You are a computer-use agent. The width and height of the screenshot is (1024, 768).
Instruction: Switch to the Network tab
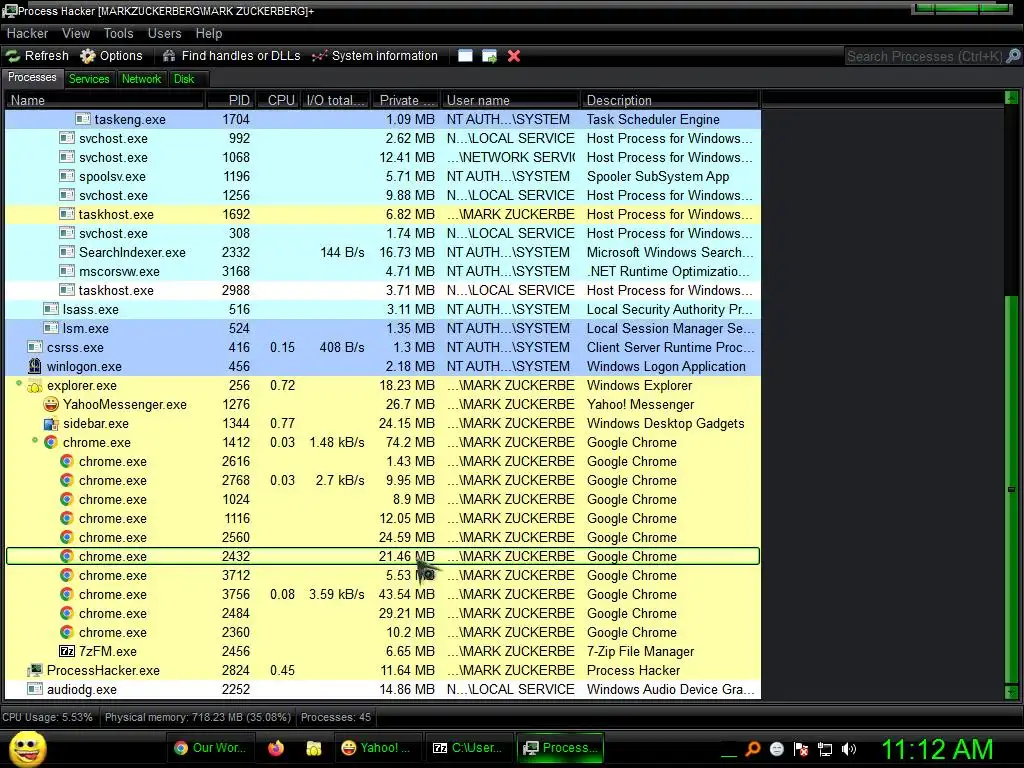click(141, 79)
